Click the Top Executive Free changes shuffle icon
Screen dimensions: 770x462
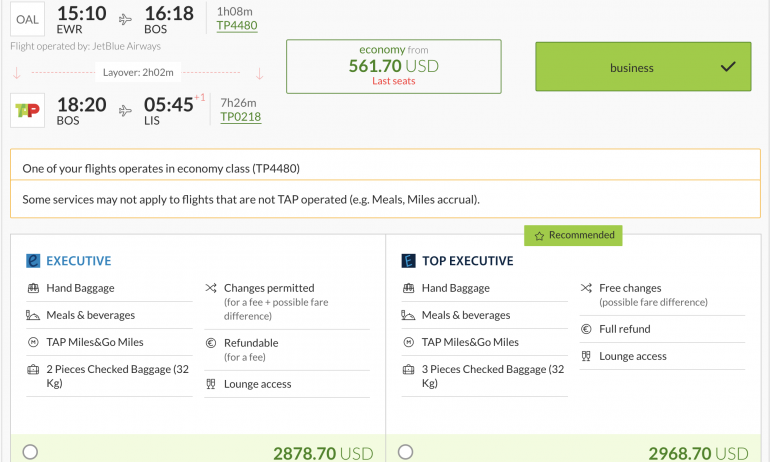point(586,288)
